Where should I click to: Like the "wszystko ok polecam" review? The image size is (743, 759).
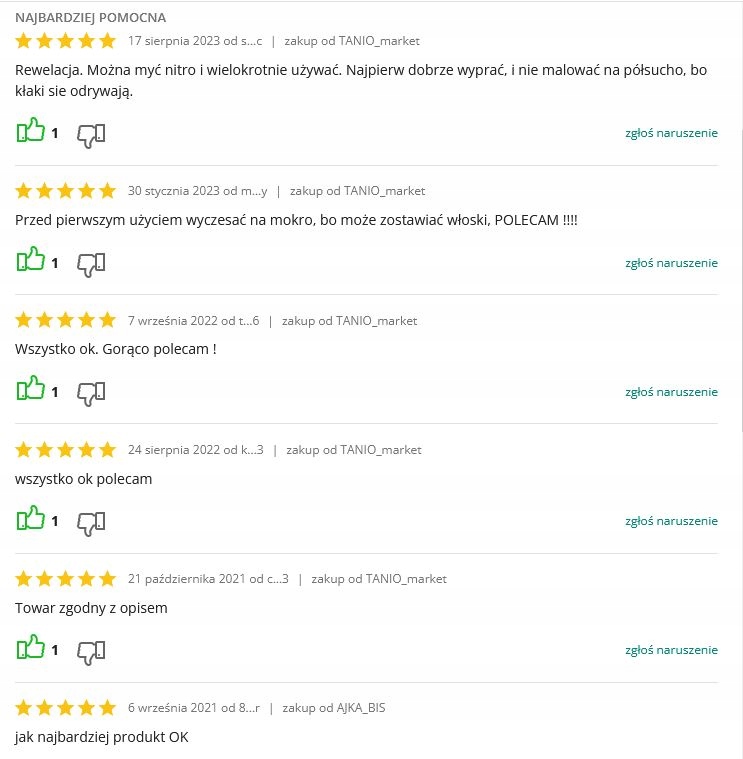31,520
